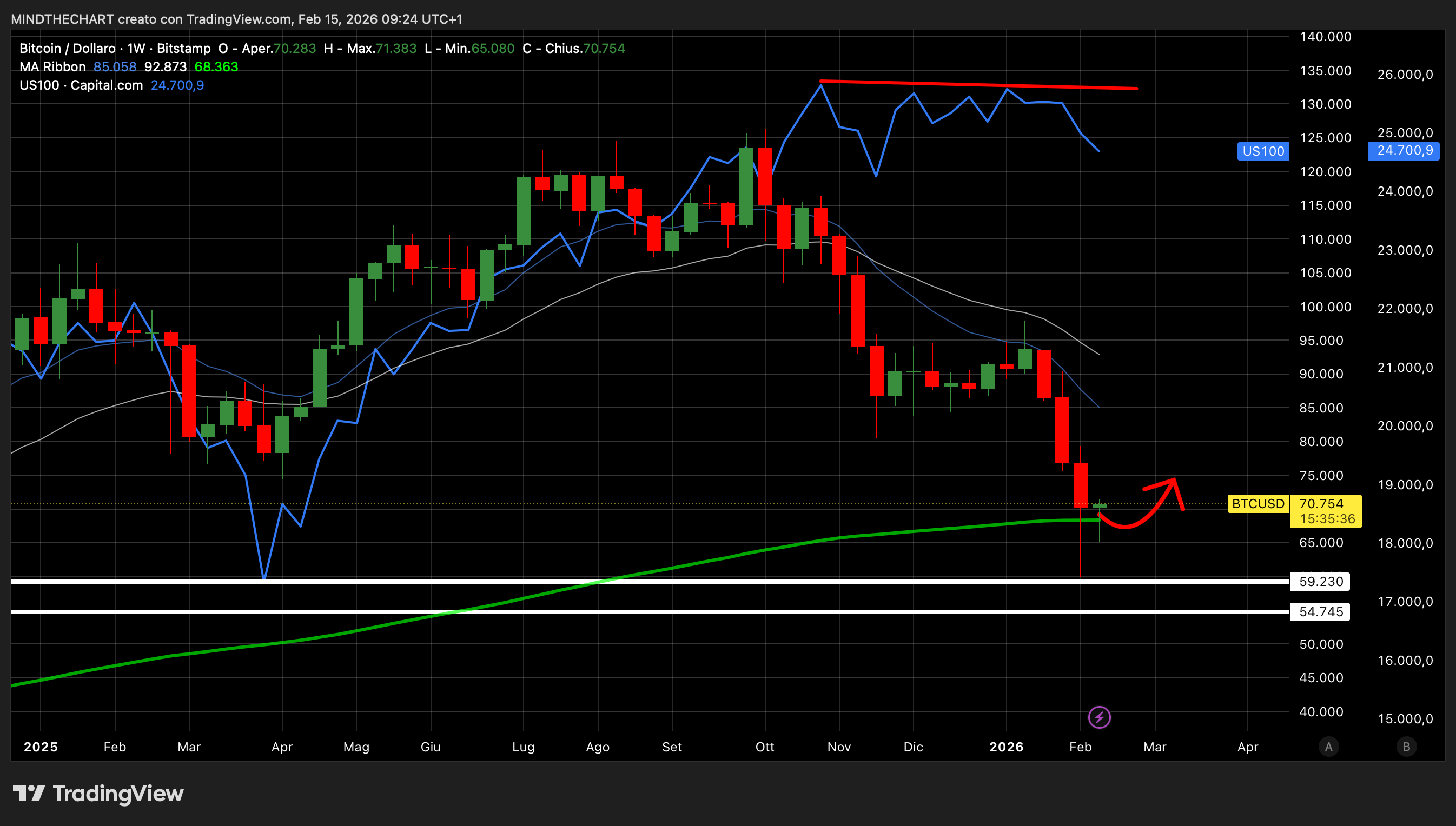Click the yellow BTCUSD price label
1456x826 pixels.
pos(1258,504)
